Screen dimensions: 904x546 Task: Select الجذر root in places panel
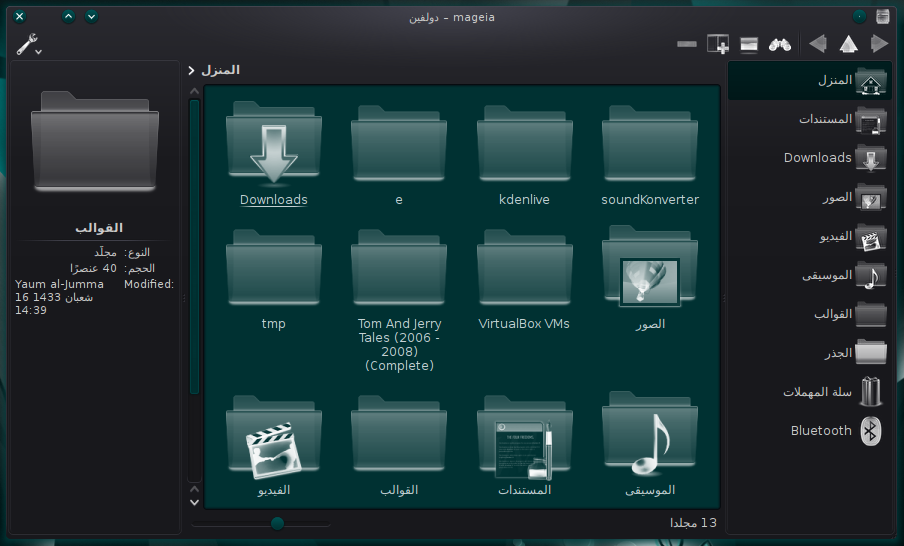click(809, 353)
